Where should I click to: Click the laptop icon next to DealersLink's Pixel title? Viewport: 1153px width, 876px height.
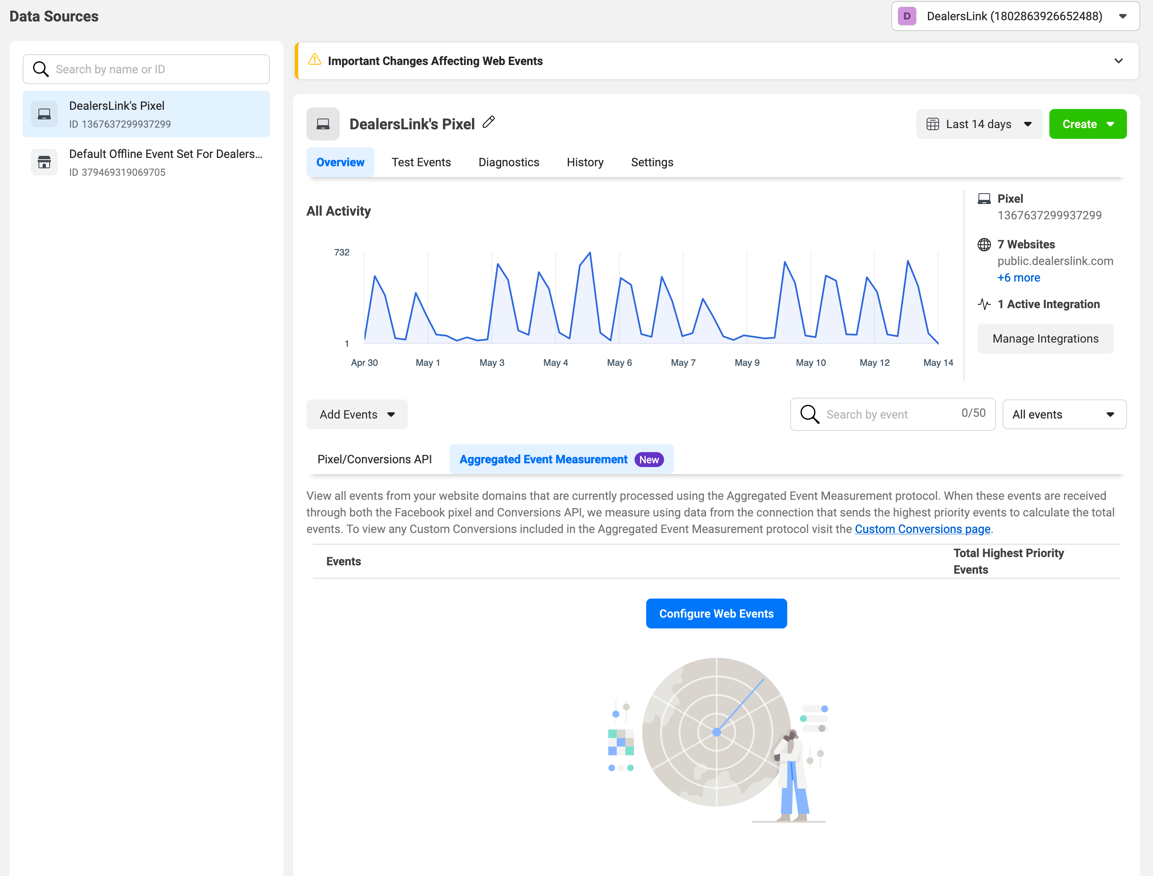323,124
